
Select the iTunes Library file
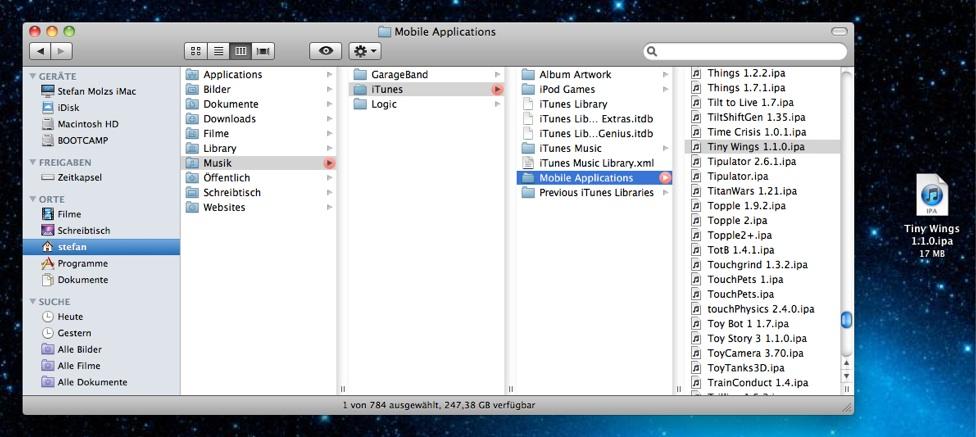[594, 104]
